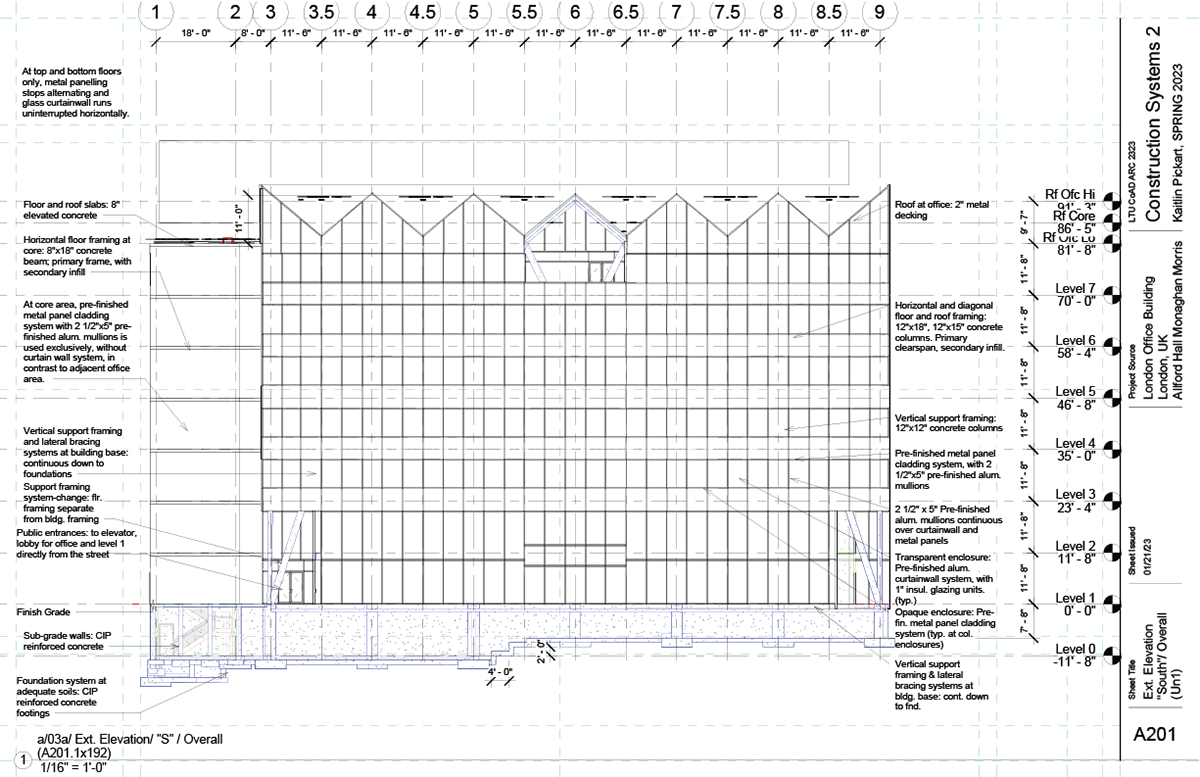Select the Level 0 label
Viewport: 1200px width, 777px height.
tap(1076, 649)
